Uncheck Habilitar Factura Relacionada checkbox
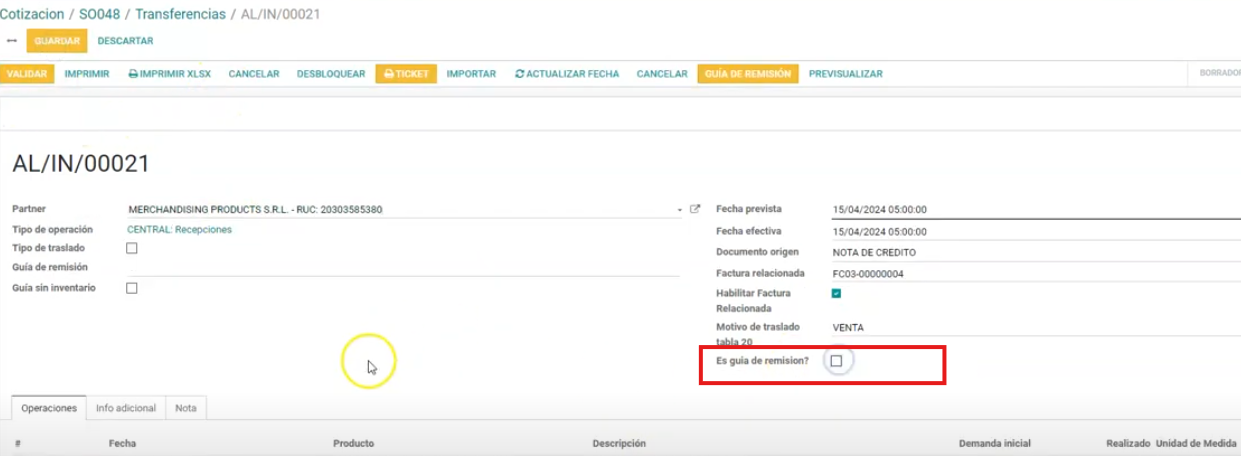The height and width of the screenshot is (456, 1241). tap(836, 294)
